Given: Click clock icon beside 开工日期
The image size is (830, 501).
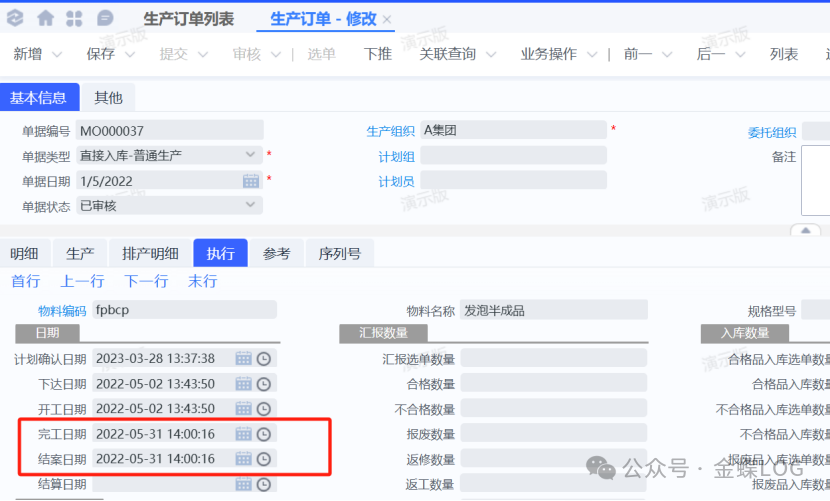Looking at the screenshot, I should [264, 408].
